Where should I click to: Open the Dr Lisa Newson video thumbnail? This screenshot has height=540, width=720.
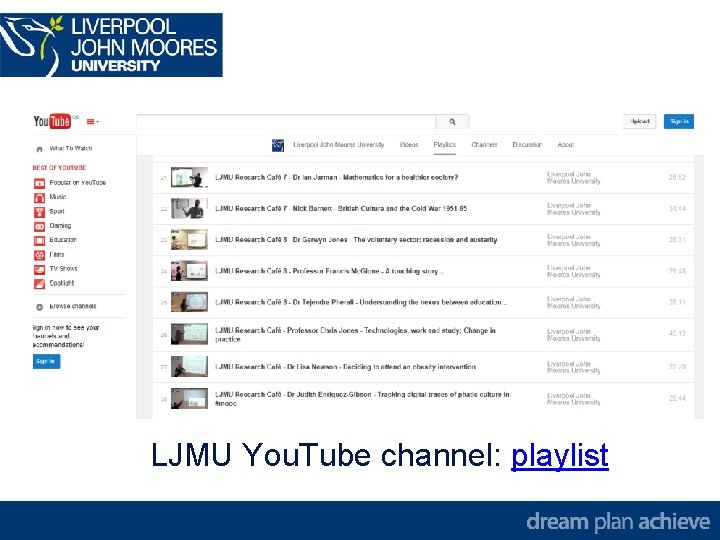189,366
